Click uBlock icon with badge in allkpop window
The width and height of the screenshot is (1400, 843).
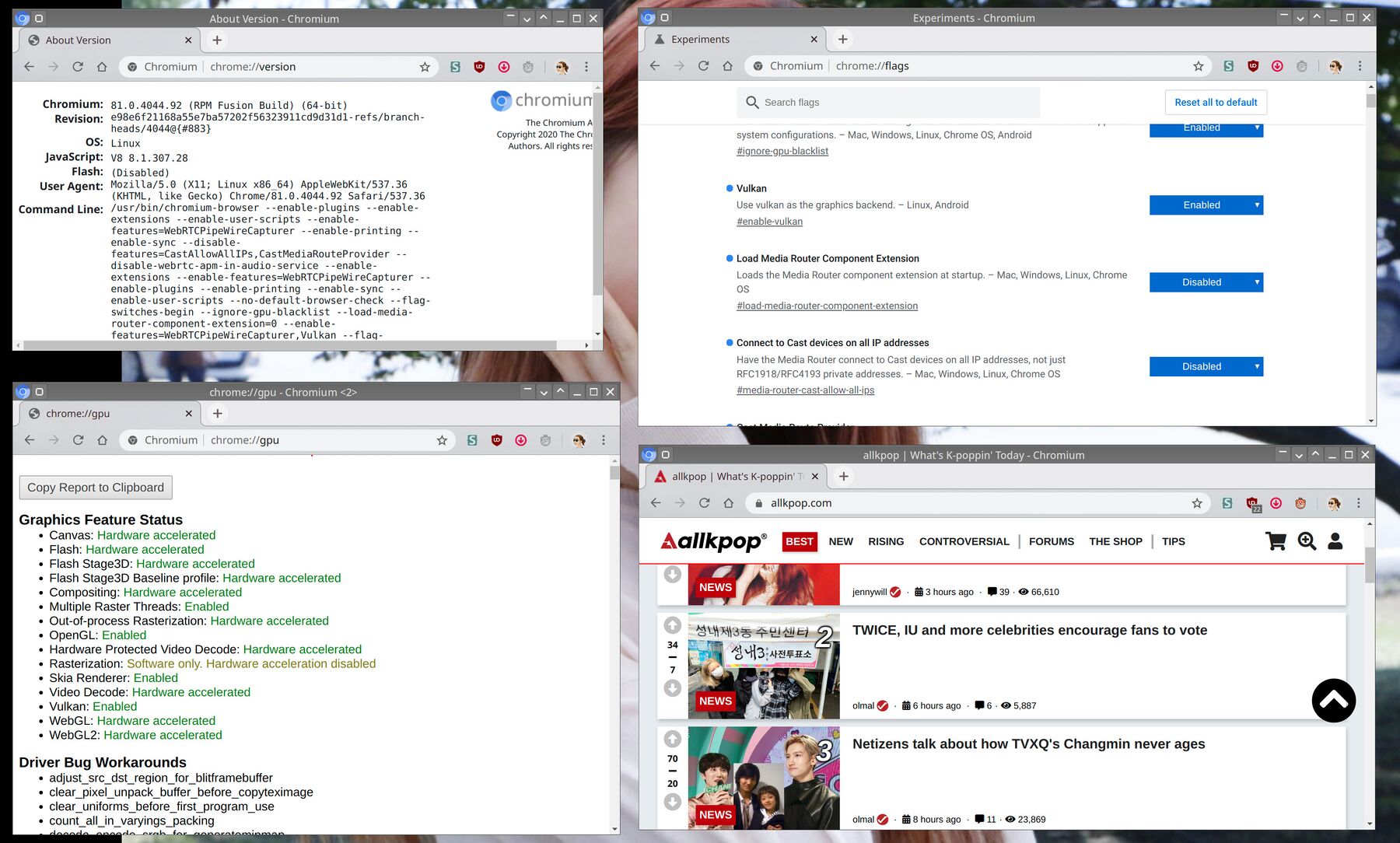[x=1252, y=504]
